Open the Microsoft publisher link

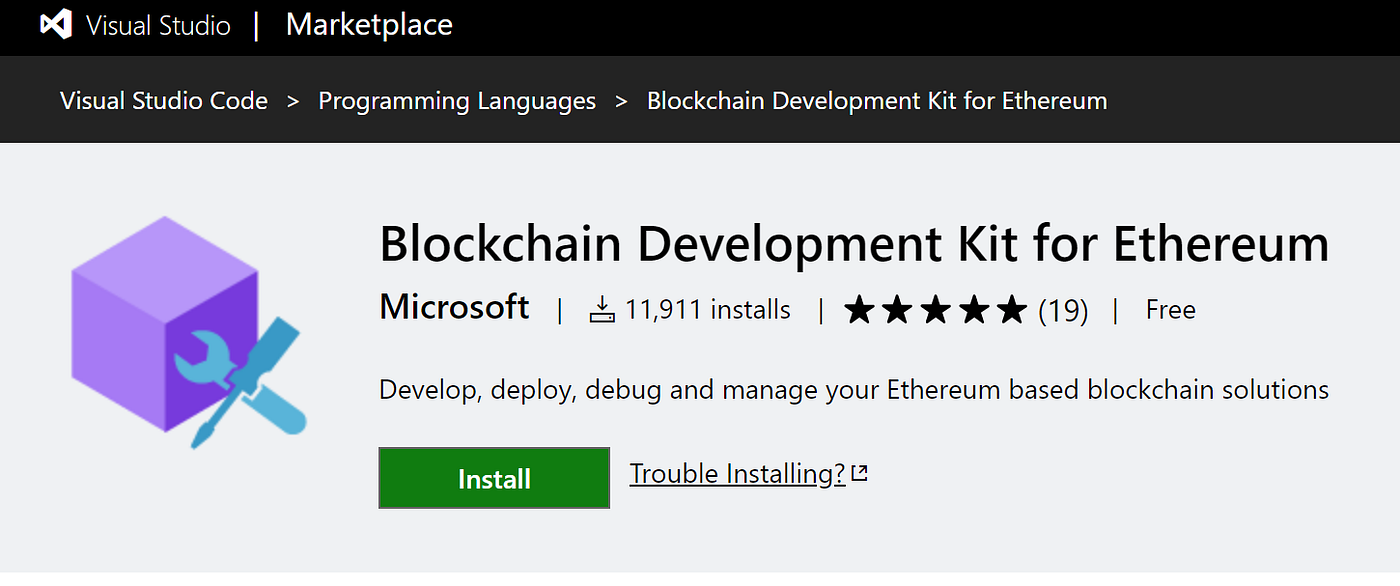click(454, 307)
